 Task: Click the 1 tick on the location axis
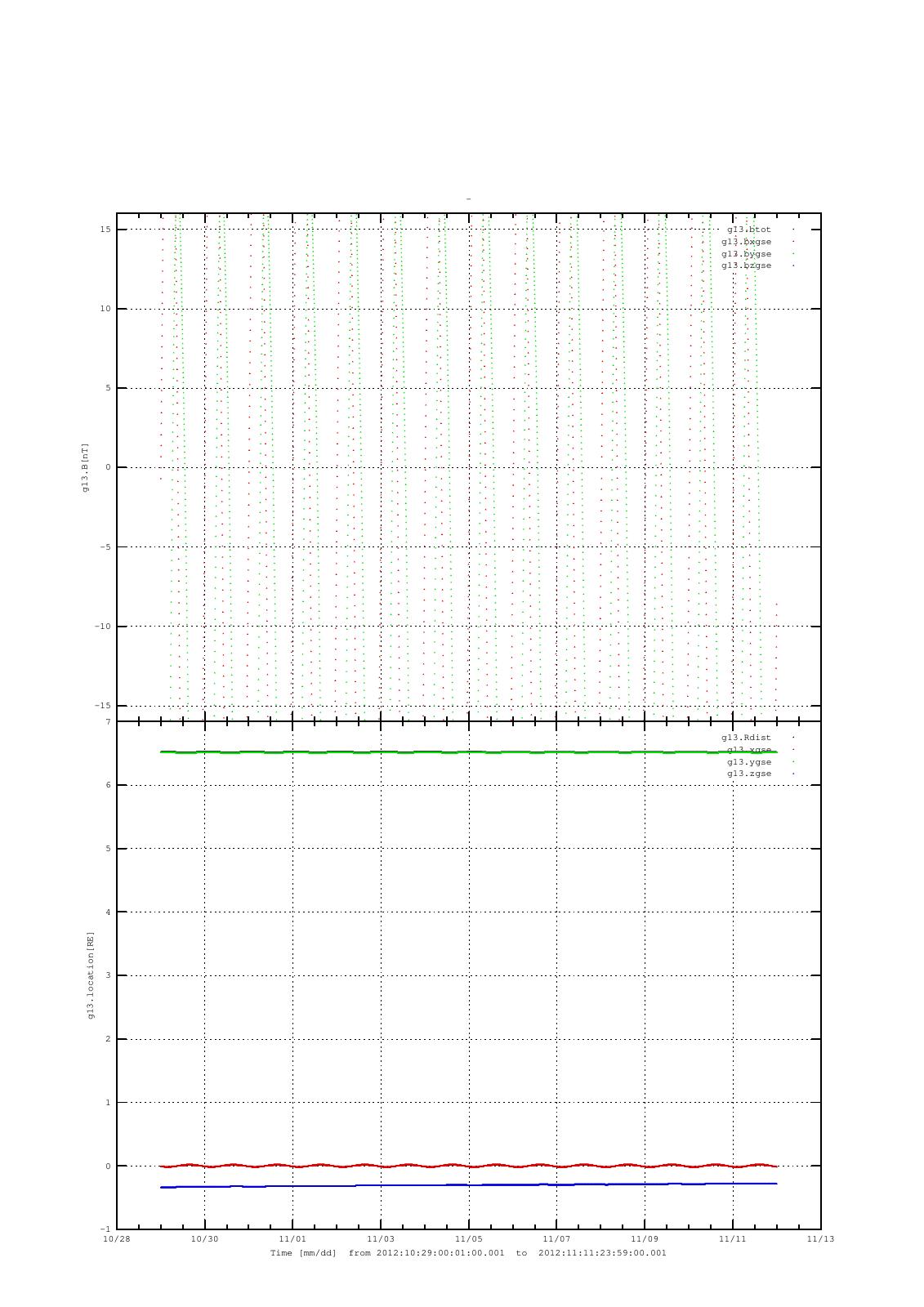[108, 1103]
